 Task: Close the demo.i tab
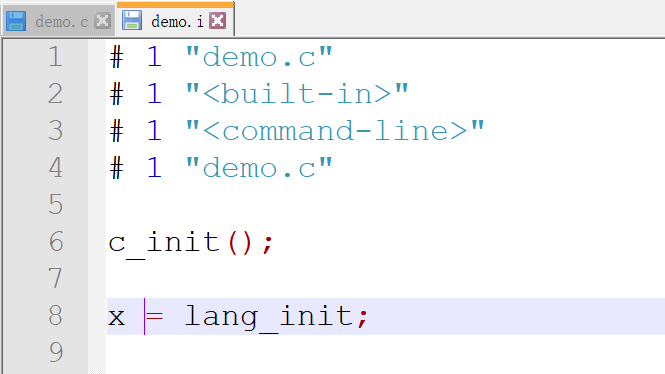(x=218, y=20)
